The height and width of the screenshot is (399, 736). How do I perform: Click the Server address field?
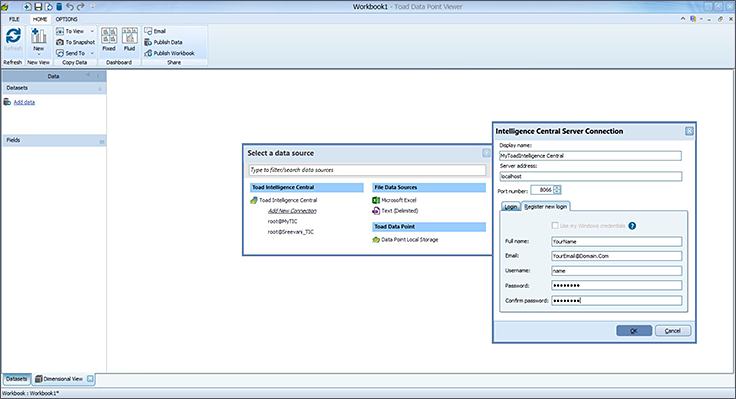pos(590,176)
